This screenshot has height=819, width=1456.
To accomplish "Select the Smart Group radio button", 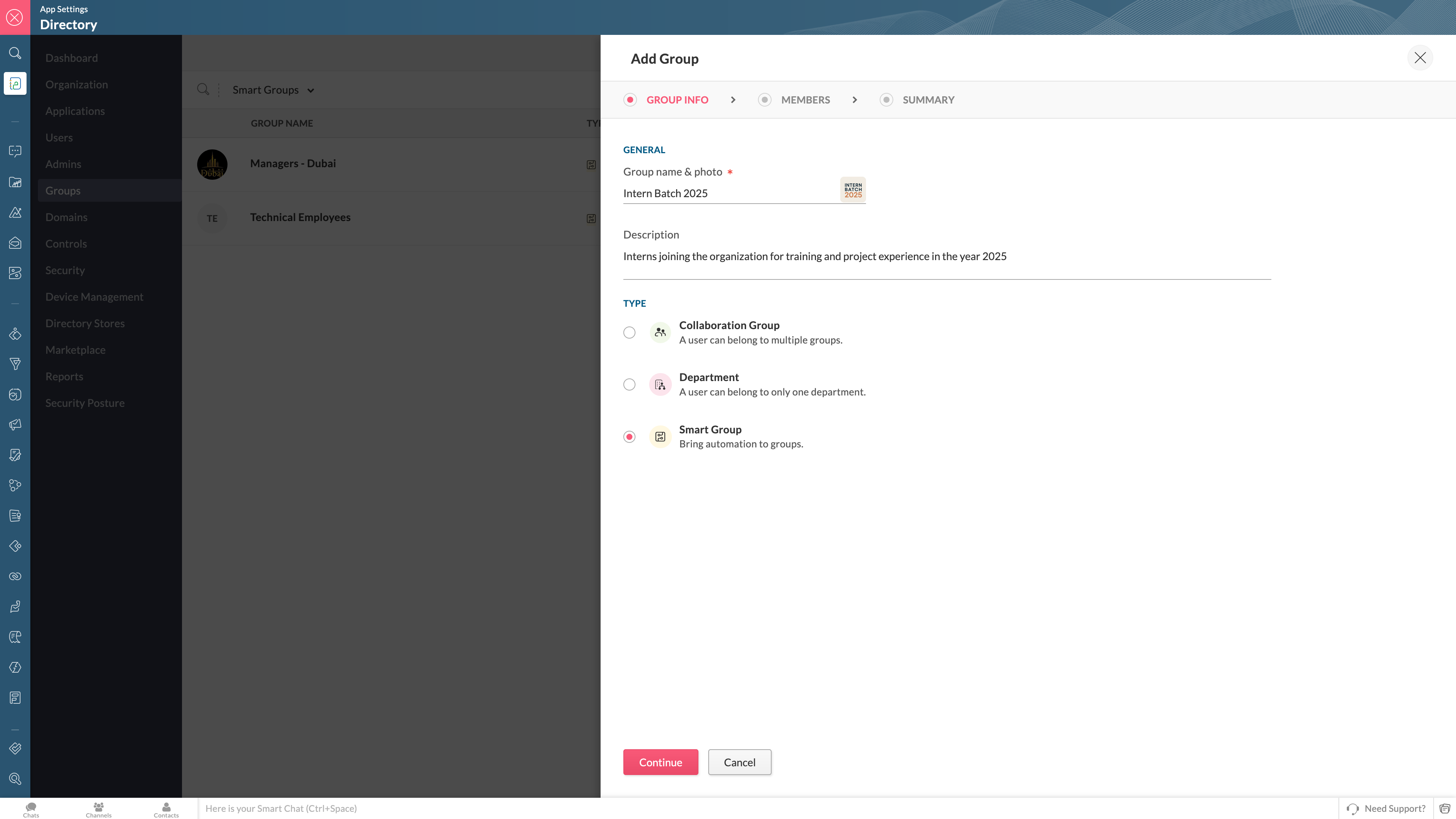I will click(x=629, y=436).
